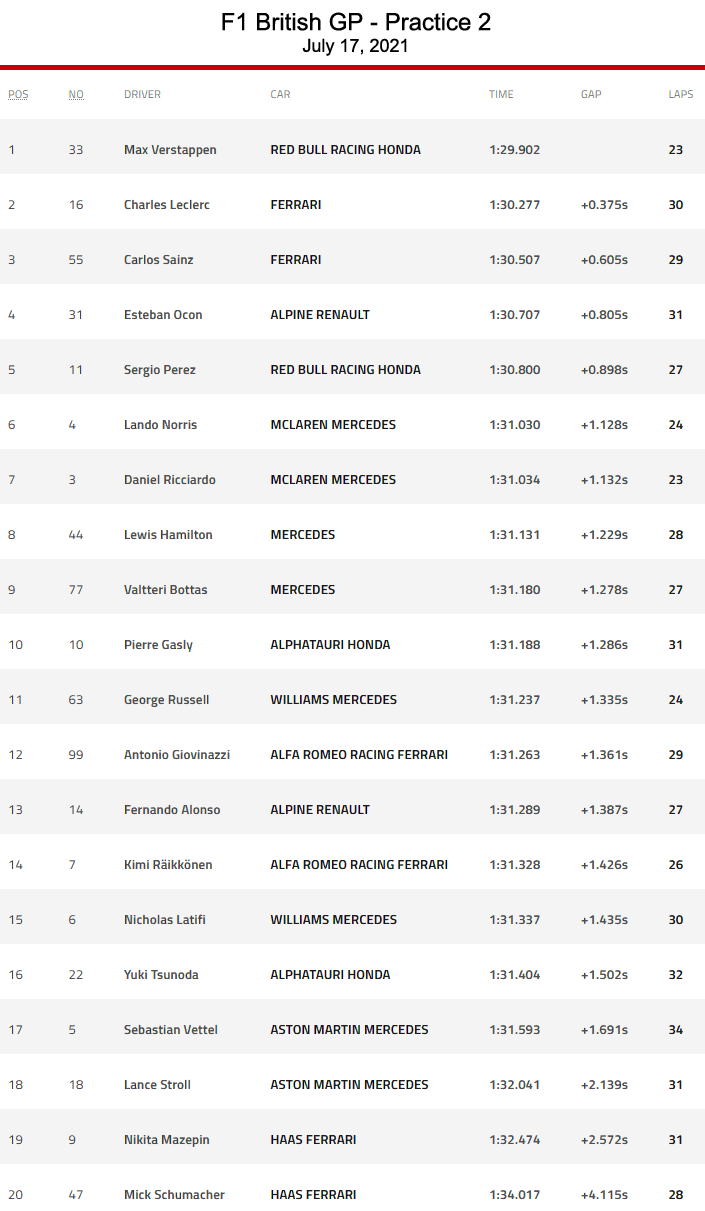Click Kimi Räikkönen's driver name
The height and width of the screenshot is (1211, 705).
pyautogui.click(x=168, y=865)
